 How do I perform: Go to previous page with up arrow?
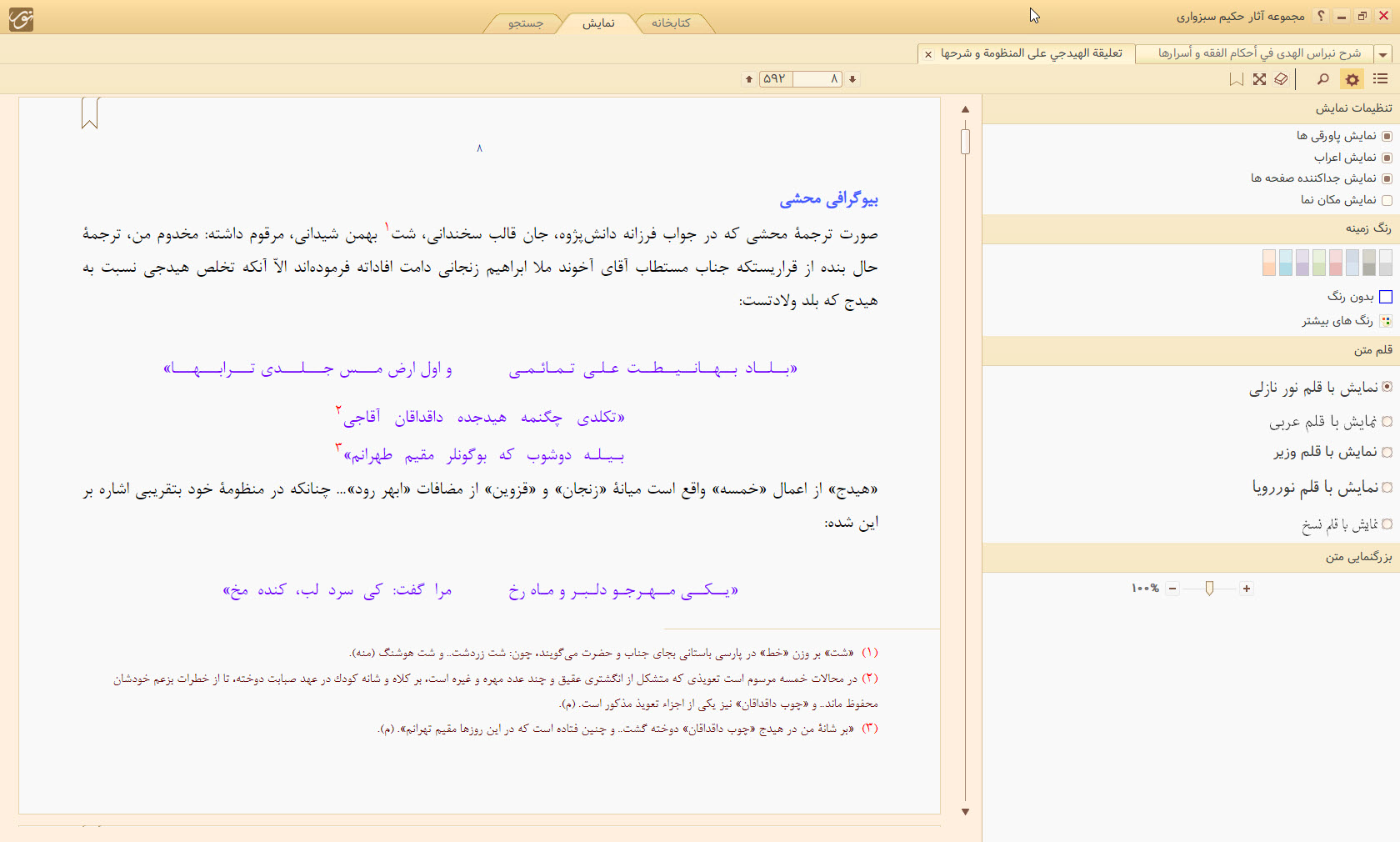(749, 79)
